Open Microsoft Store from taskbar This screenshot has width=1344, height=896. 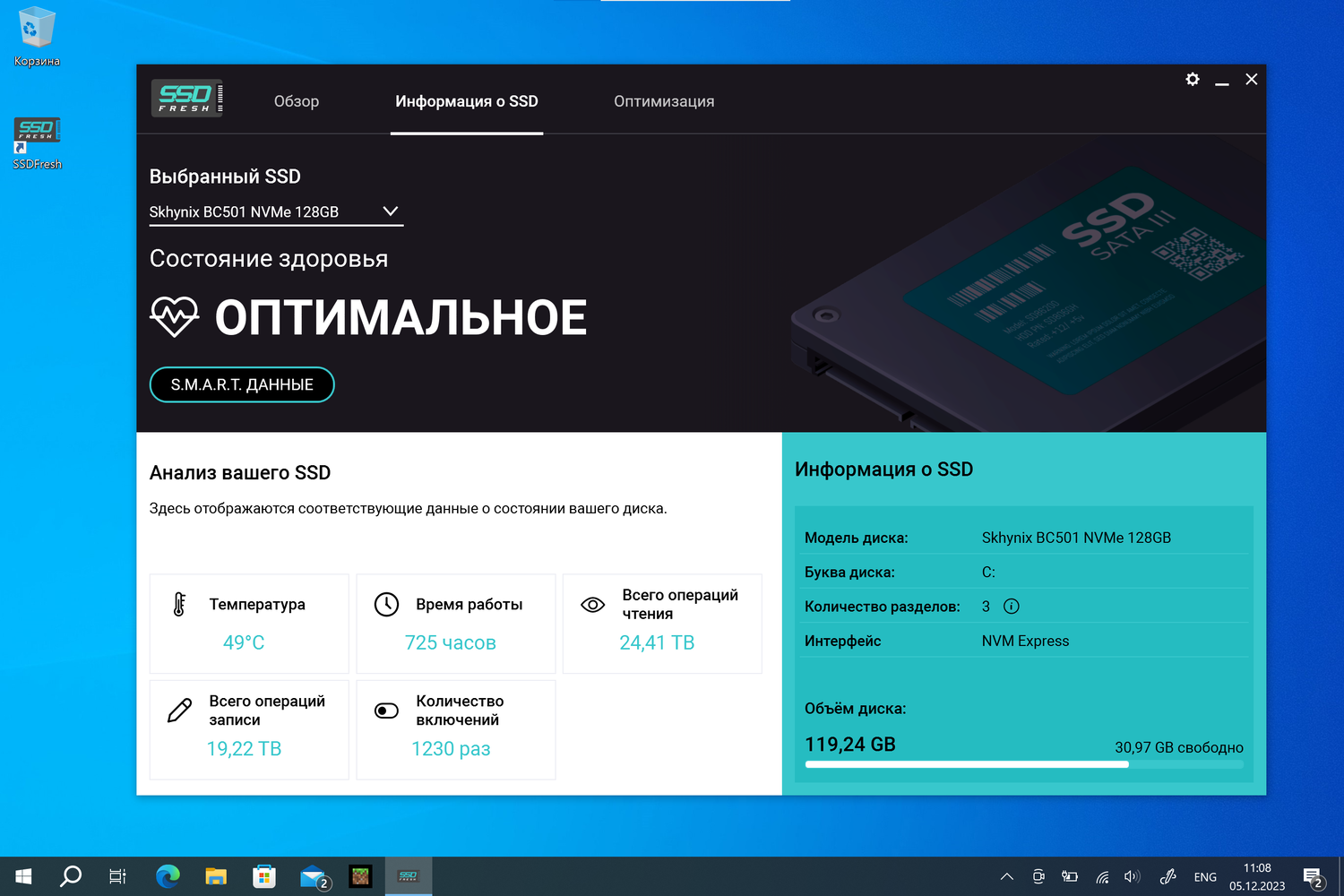click(x=264, y=876)
